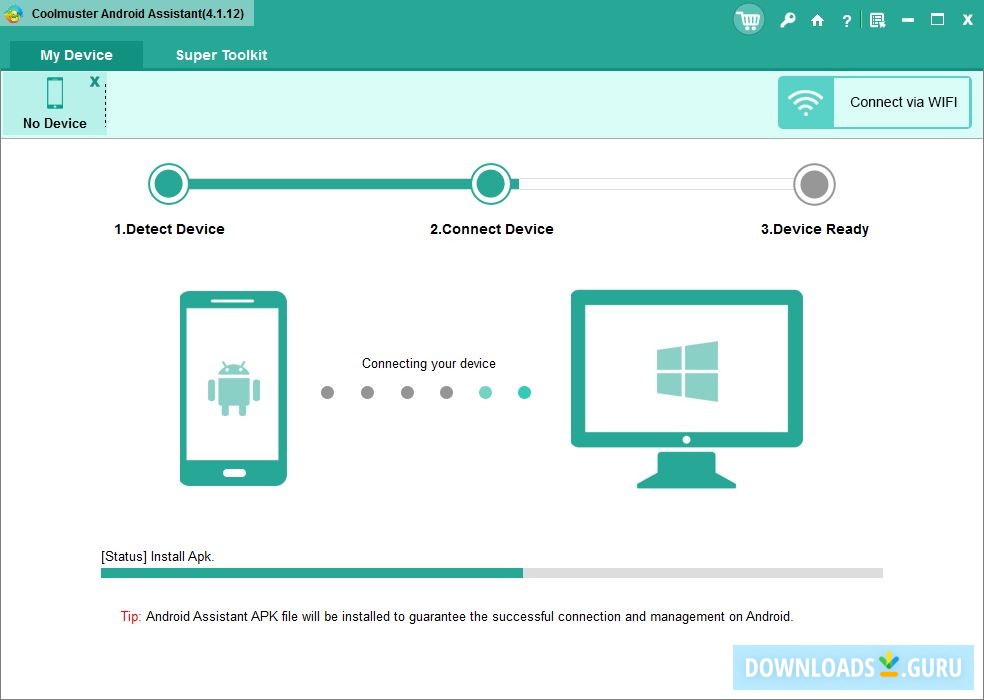Click the Connecting your device dots indicator
The height and width of the screenshot is (700, 984).
426,392
